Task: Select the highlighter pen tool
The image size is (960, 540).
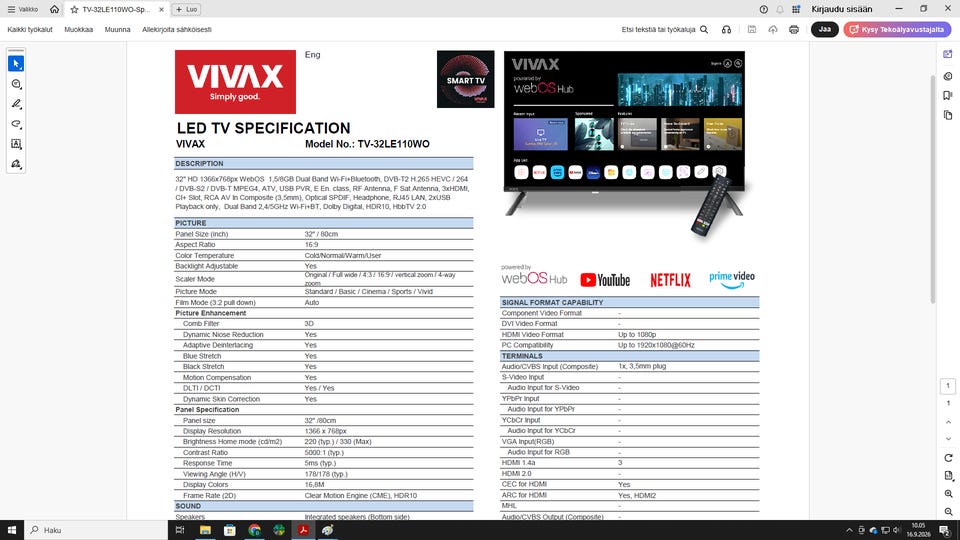Action: pos(16,104)
